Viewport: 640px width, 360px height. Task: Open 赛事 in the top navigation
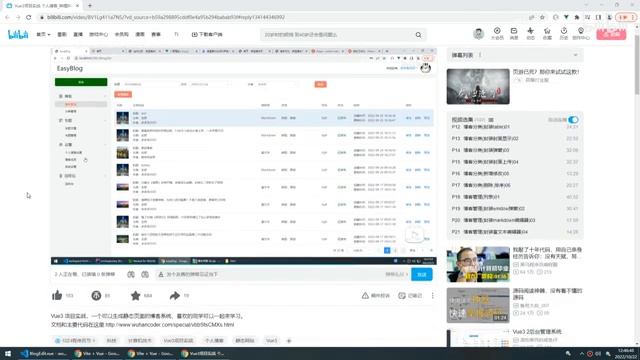coord(156,34)
